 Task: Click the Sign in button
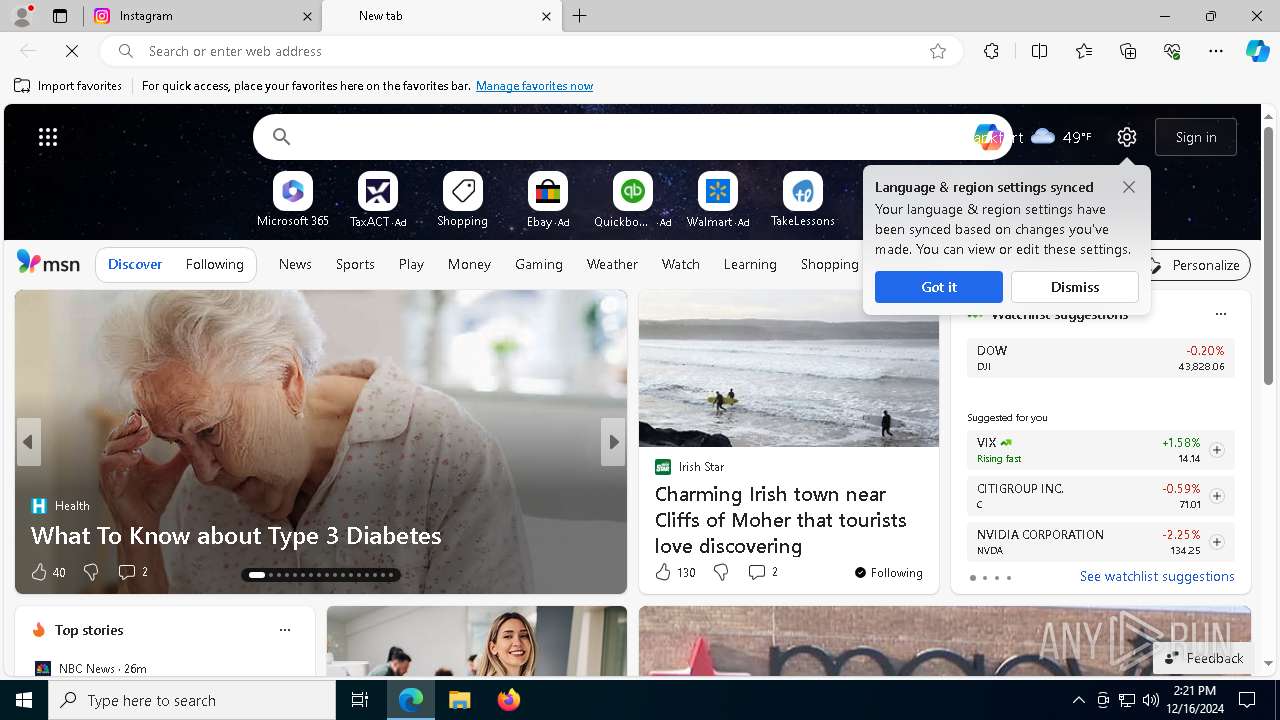1196,137
